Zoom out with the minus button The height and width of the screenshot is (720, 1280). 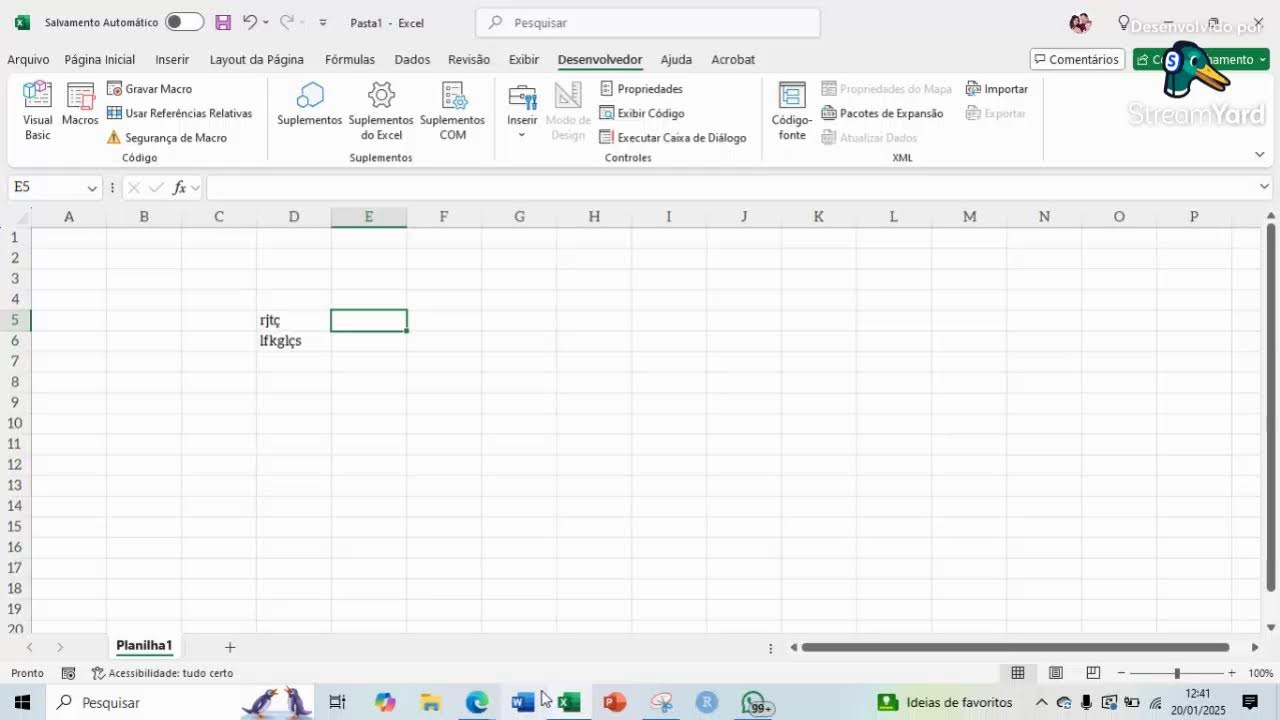[x=1121, y=673]
